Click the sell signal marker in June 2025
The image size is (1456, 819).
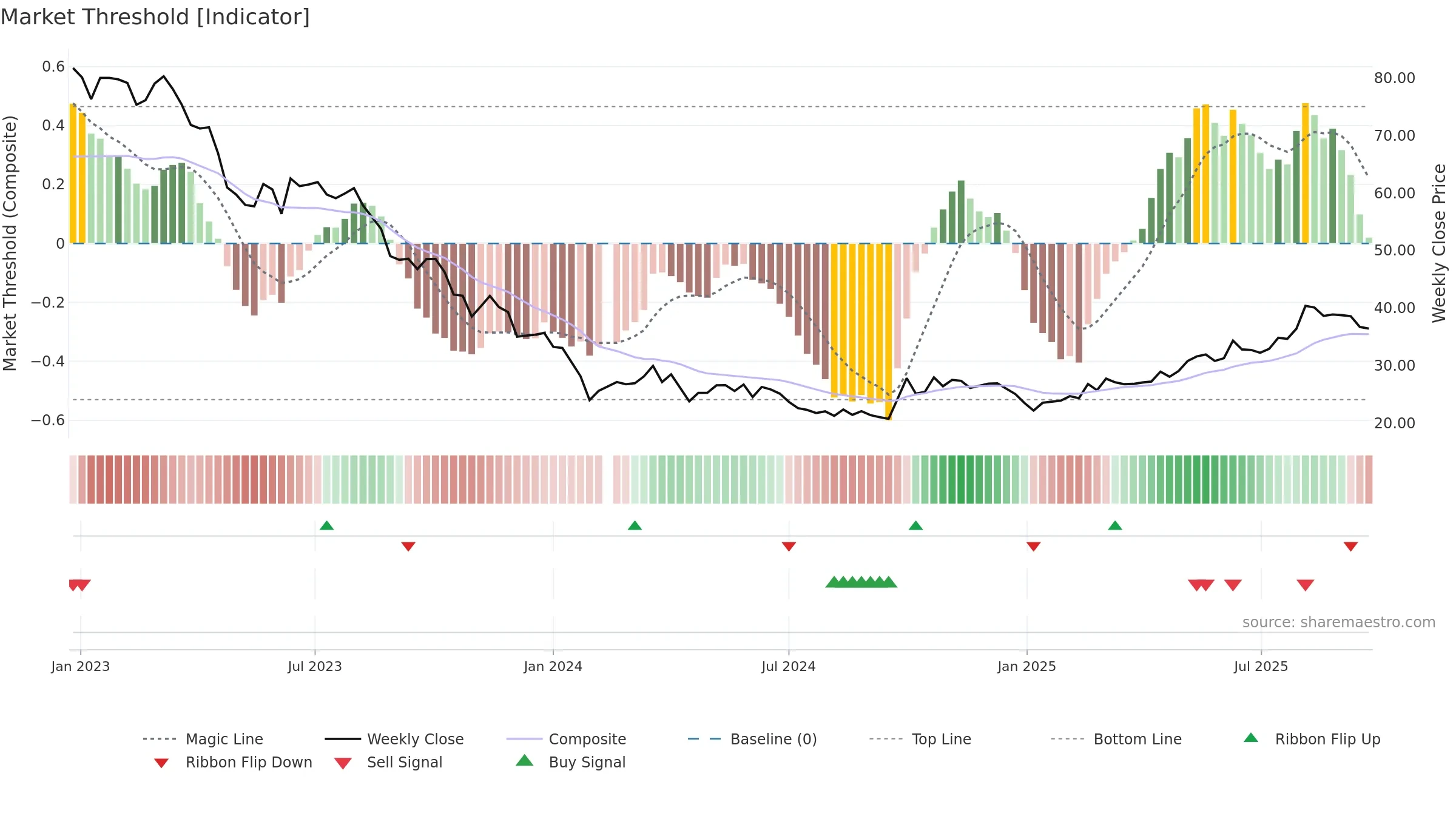[x=1233, y=585]
